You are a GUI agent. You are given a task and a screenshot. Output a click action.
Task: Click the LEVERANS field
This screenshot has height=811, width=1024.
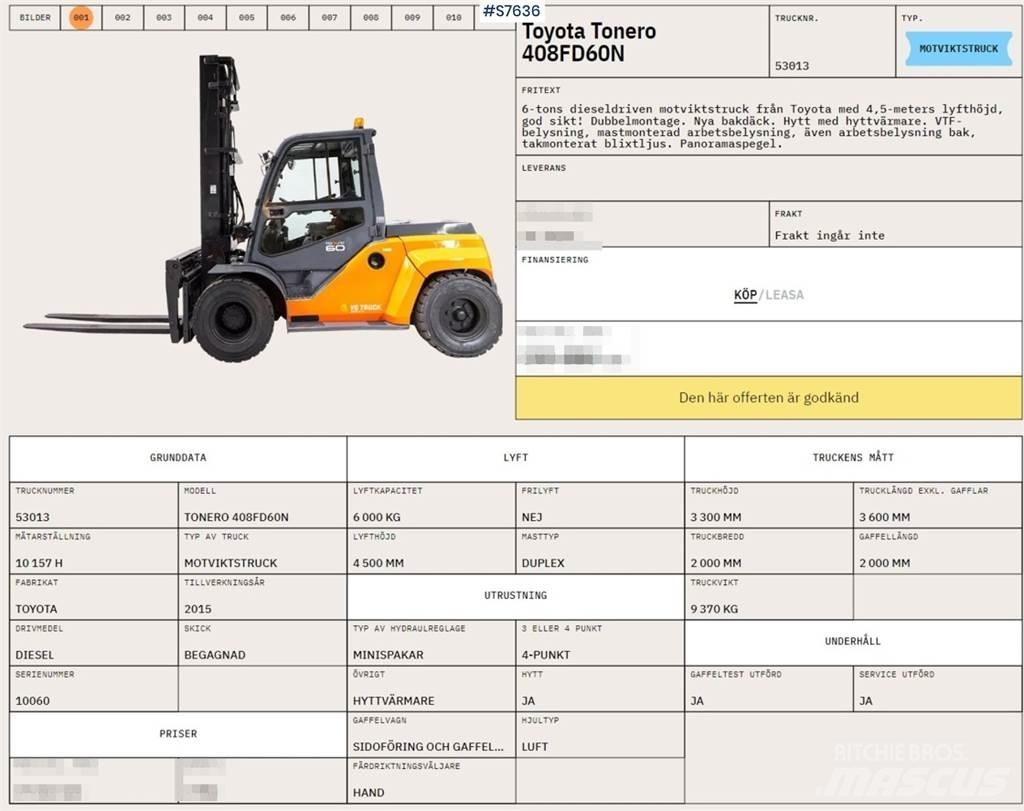pos(769,178)
